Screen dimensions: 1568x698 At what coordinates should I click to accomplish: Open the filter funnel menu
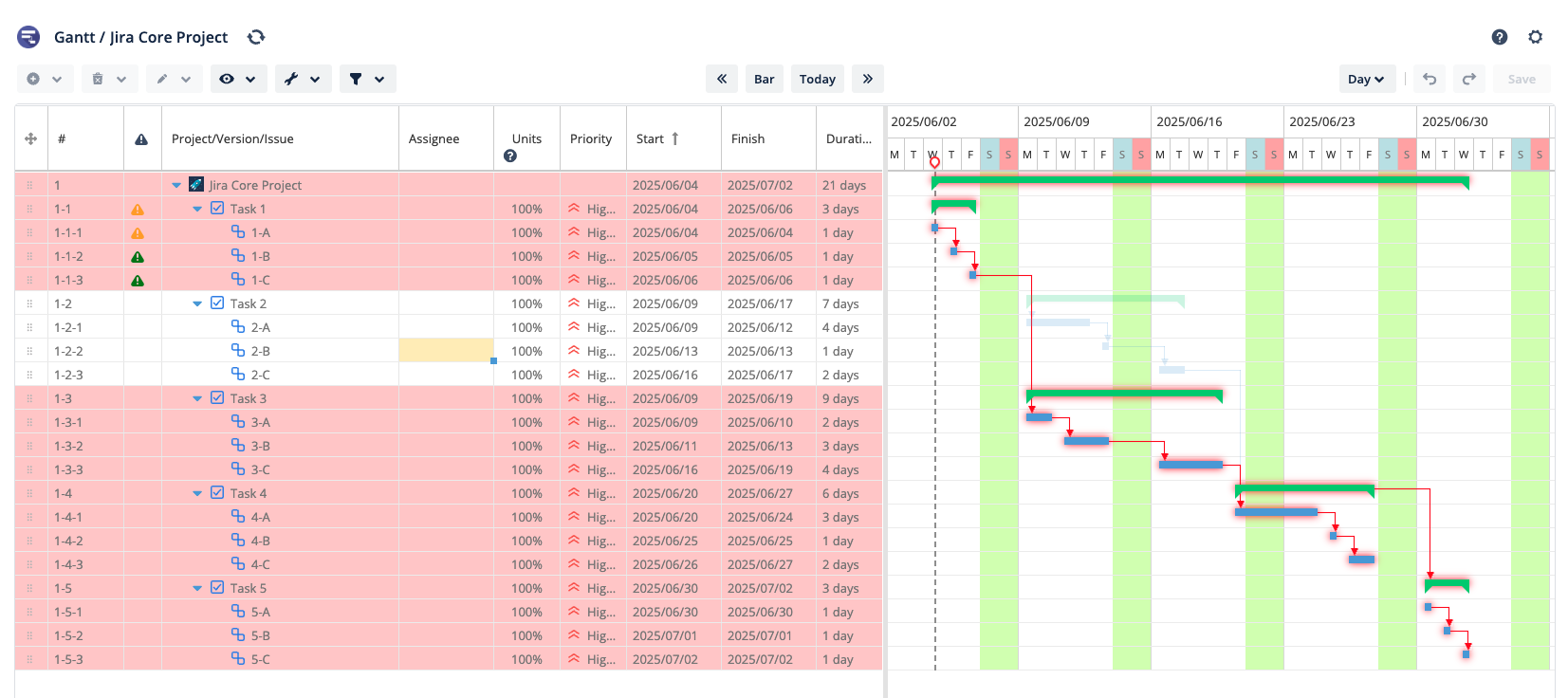tap(366, 79)
